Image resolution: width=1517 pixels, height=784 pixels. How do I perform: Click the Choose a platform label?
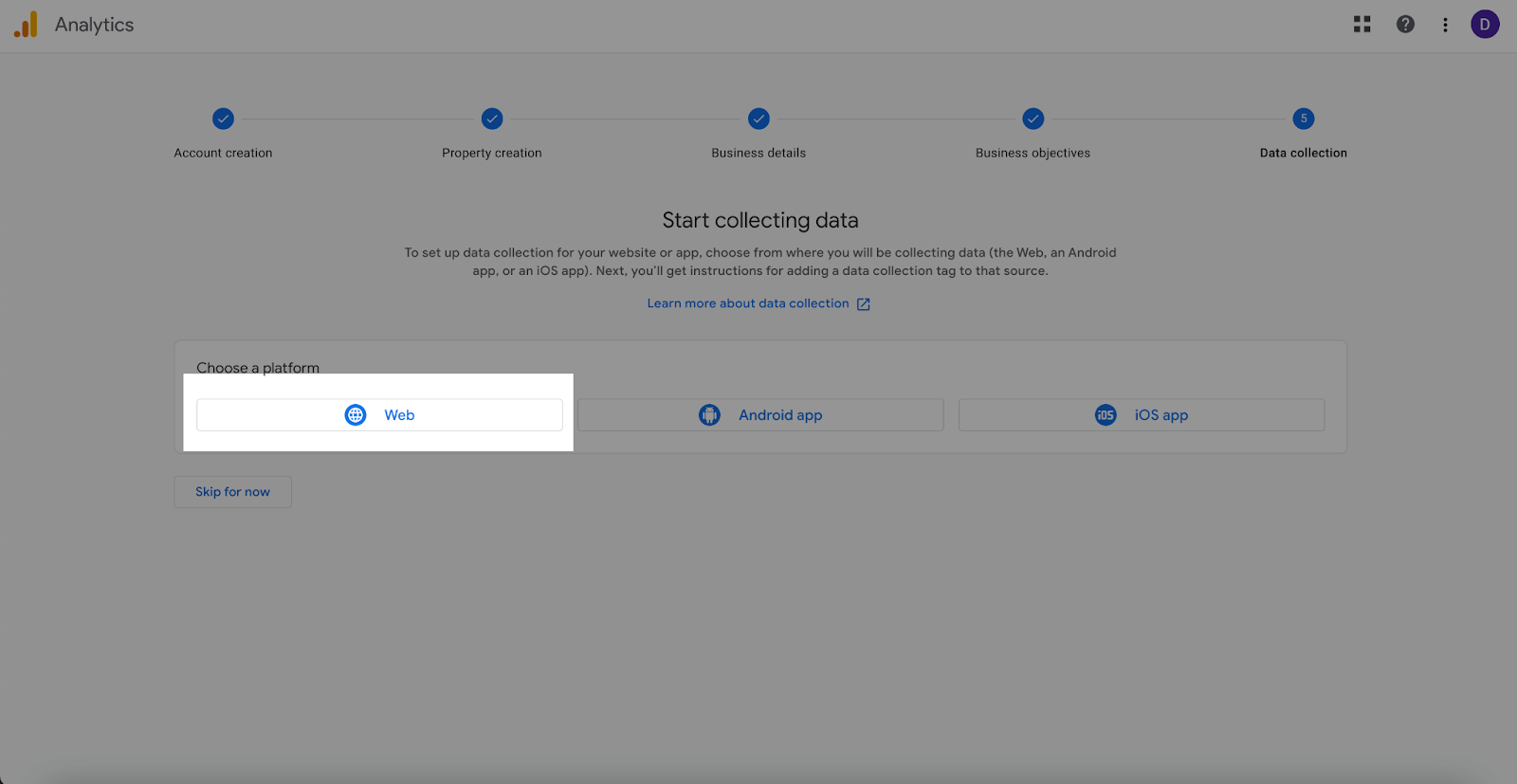pyautogui.click(x=258, y=368)
